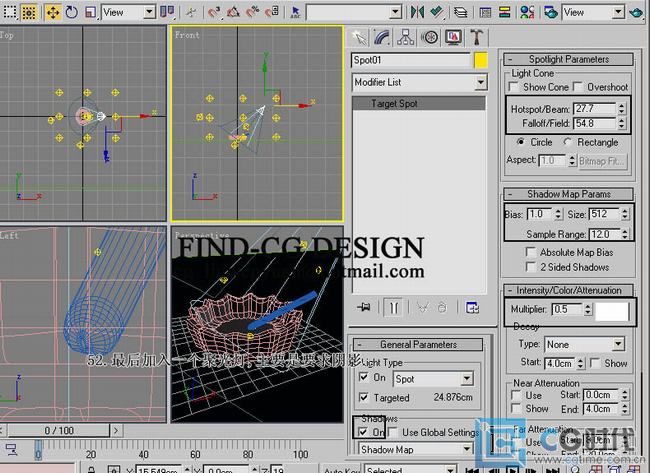Activate the Select and Move tool
Screen dimensions: 650x473
pyautogui.click(x=53, y=12)
